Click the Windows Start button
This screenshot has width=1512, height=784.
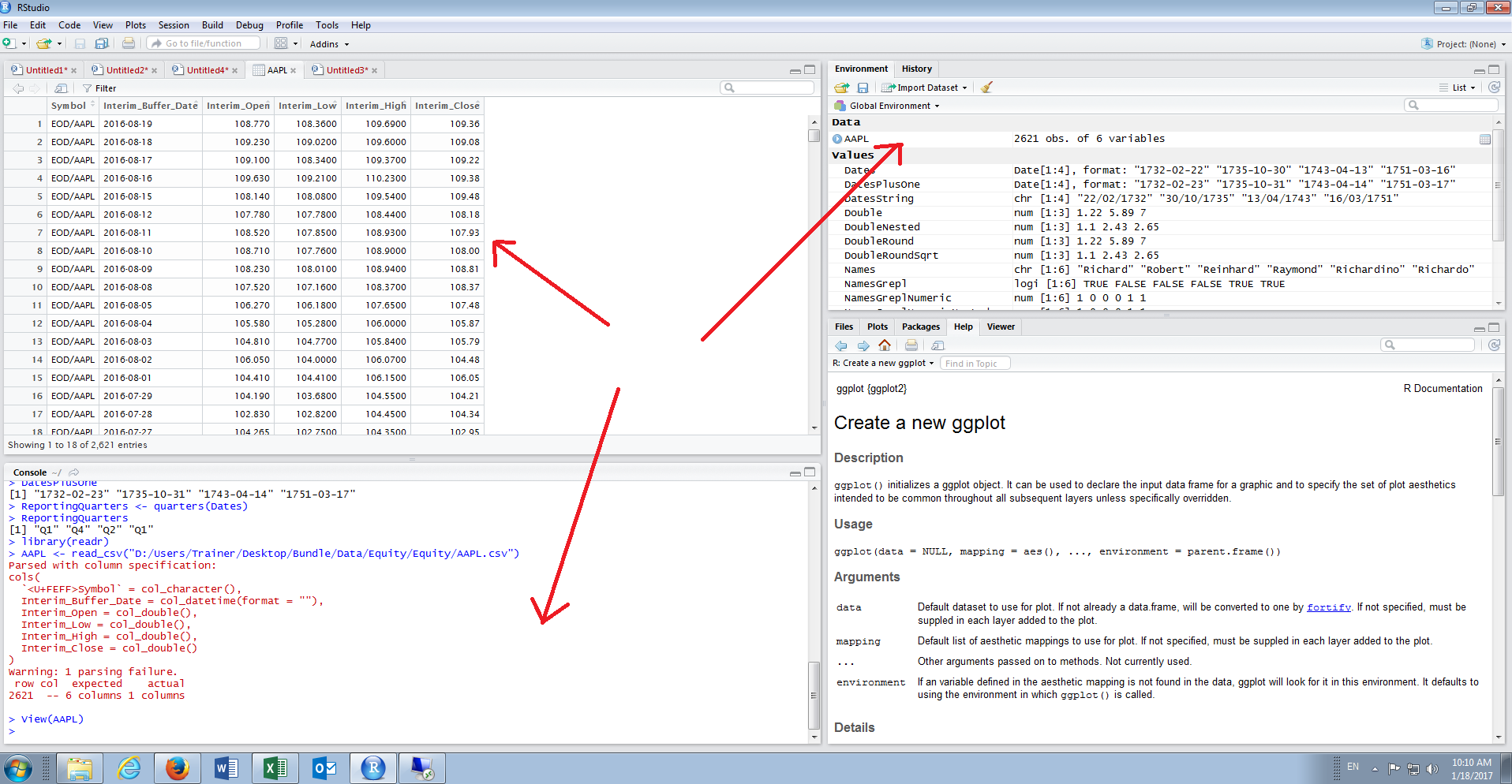click(x=17, y=768)
